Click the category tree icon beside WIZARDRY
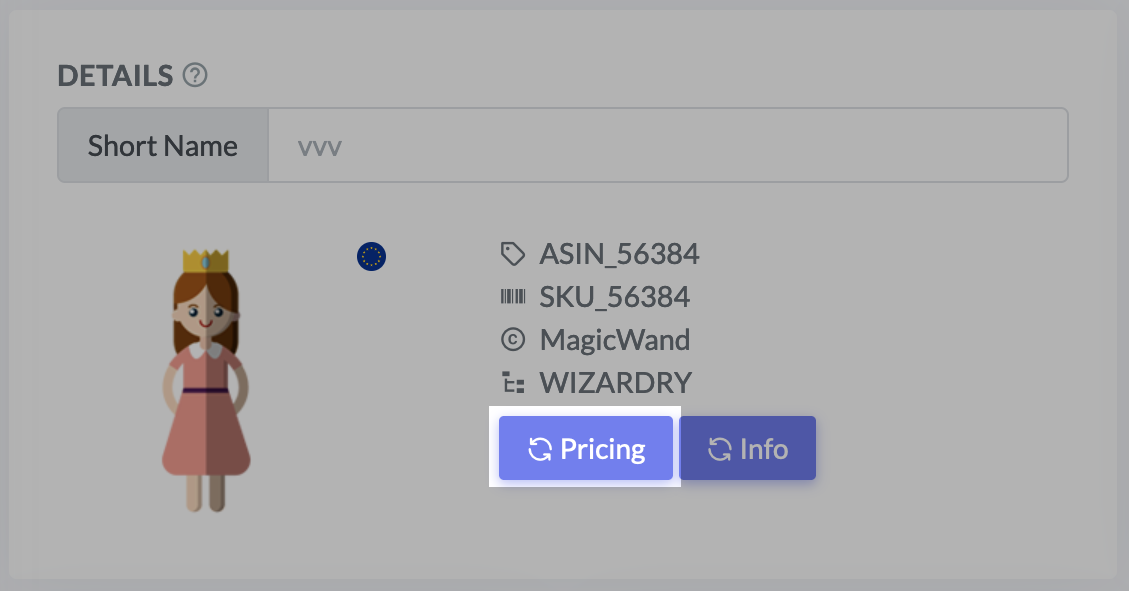This screenshot has height=591, width=1129. click(x=513, y=383)
